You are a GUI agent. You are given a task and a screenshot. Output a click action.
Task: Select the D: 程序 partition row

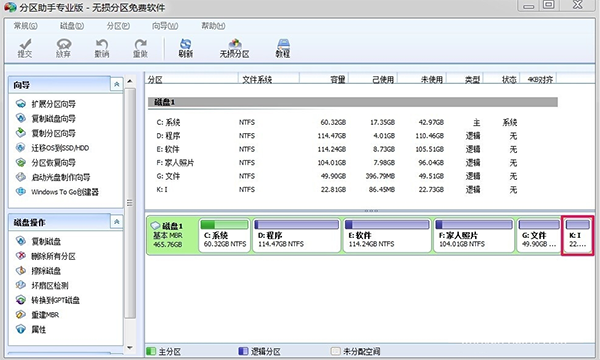pos(352,136)
